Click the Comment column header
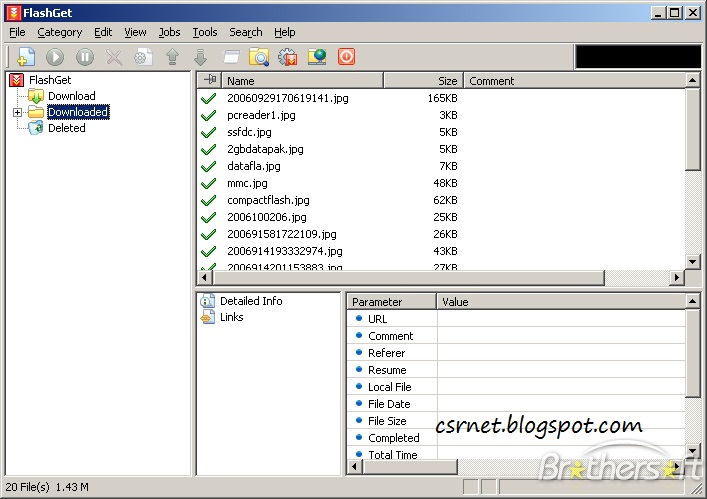Viewport: 707px width, 499px height. pos(574,81)
